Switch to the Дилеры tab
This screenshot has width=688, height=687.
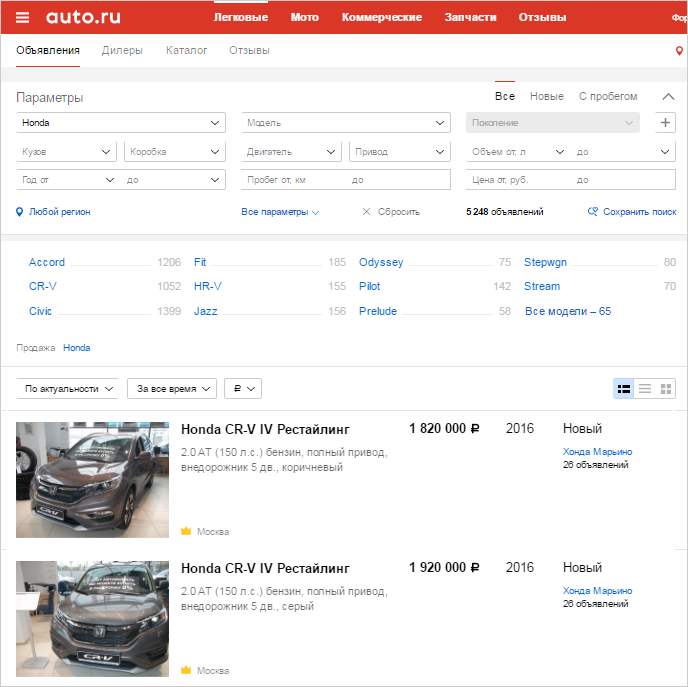pos(122,50)
